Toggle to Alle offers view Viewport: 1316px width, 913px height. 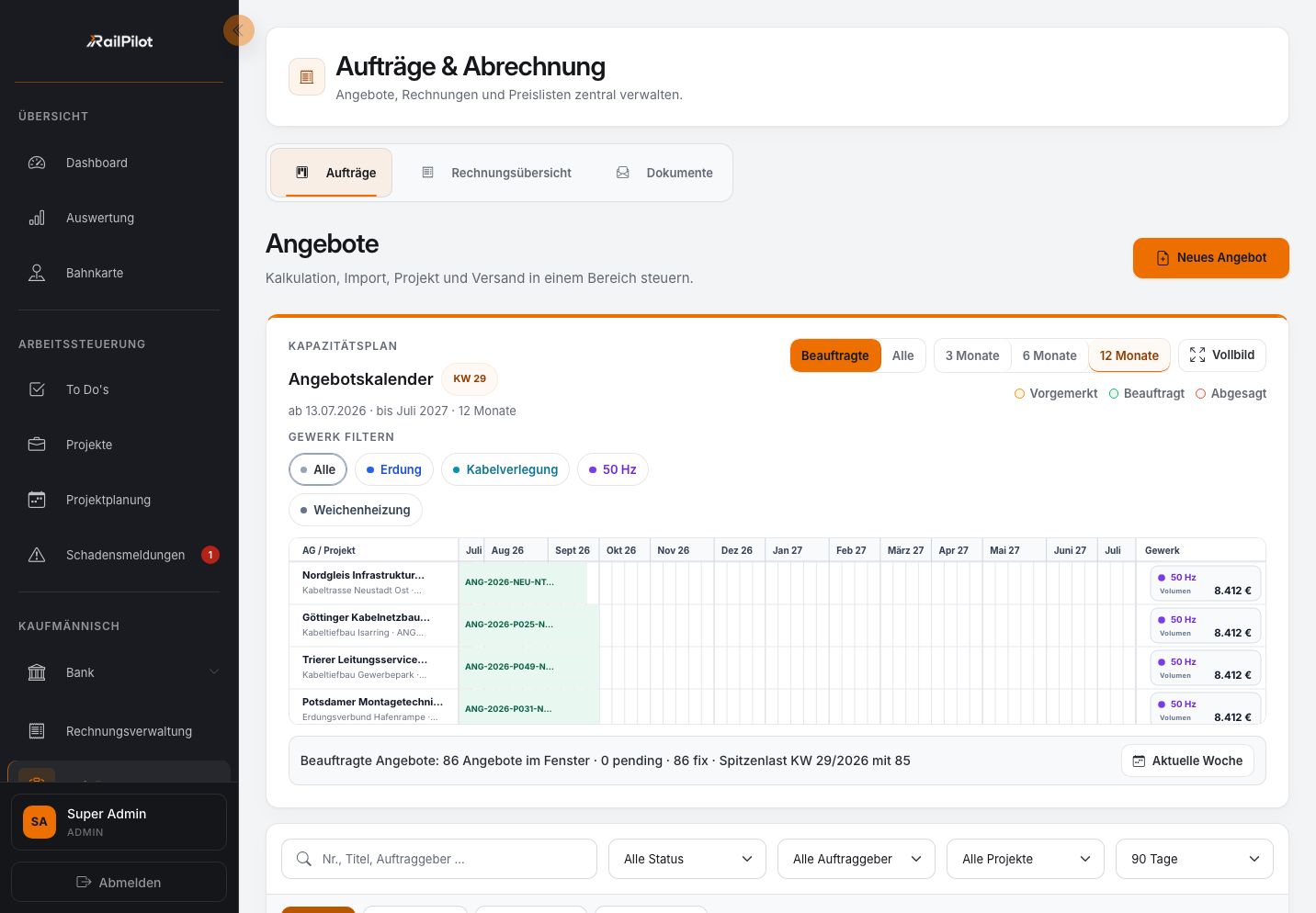tap(902, 355)
